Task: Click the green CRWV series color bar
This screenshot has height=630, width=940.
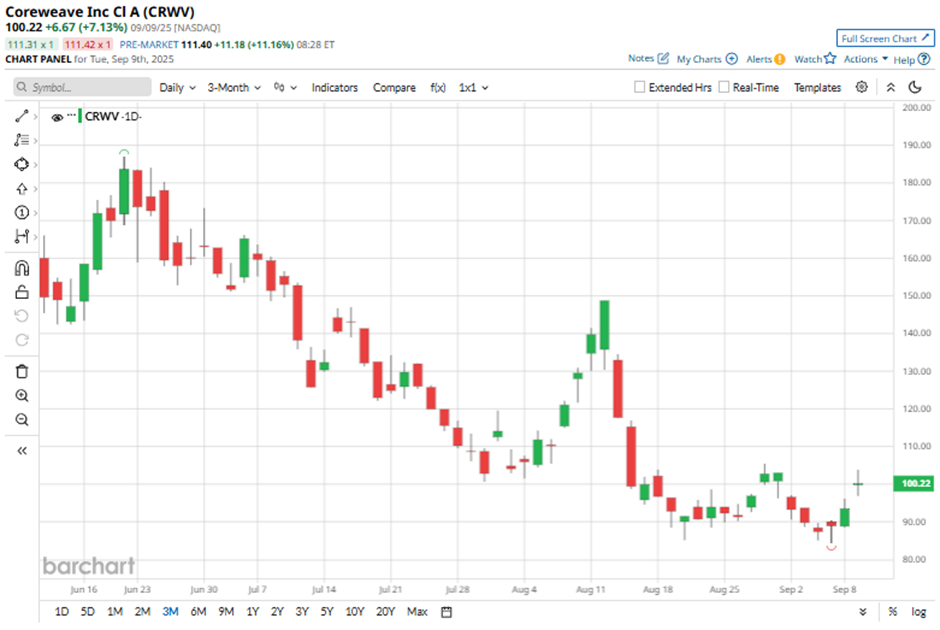Action: tap(80, 116)
